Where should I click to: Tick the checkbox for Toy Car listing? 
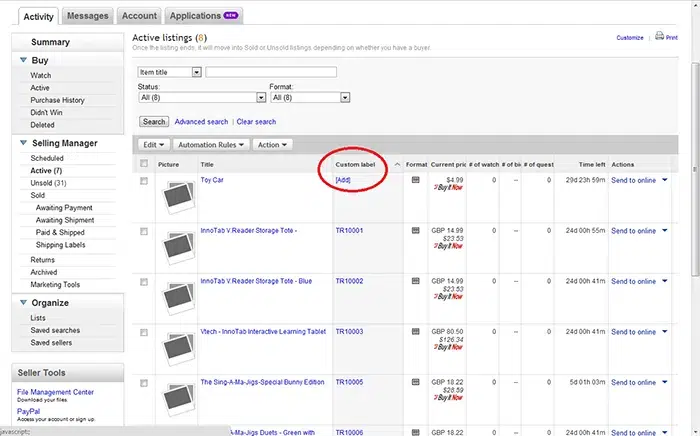(144, 181)
